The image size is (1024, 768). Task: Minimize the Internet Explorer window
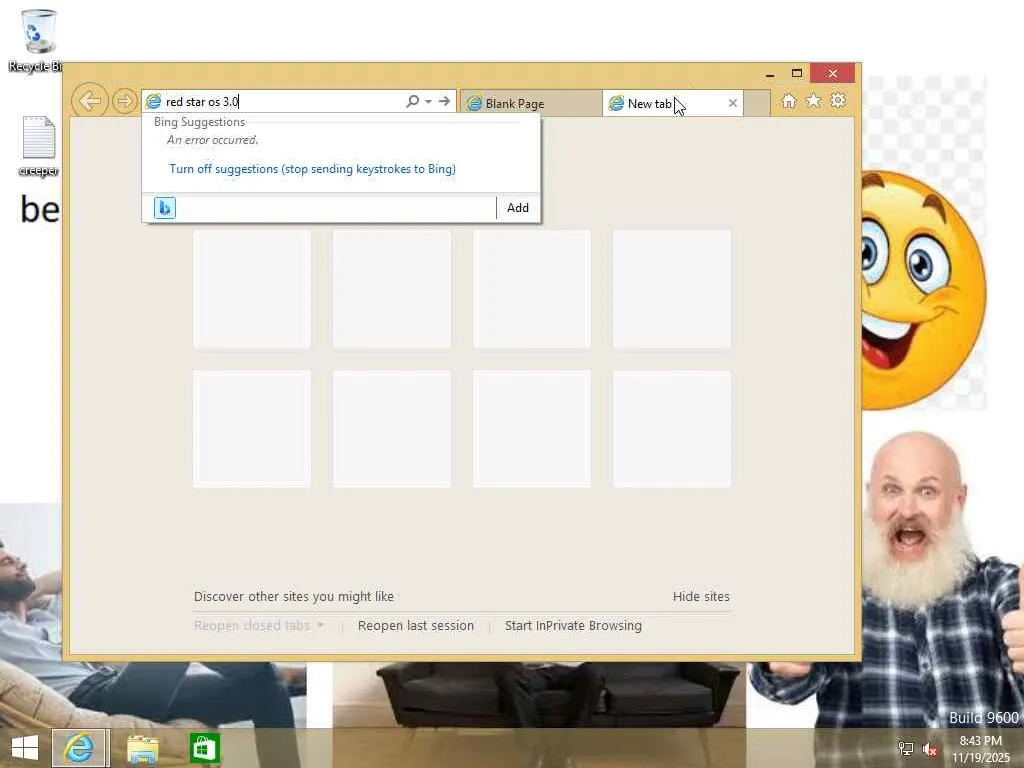(770, 74)
